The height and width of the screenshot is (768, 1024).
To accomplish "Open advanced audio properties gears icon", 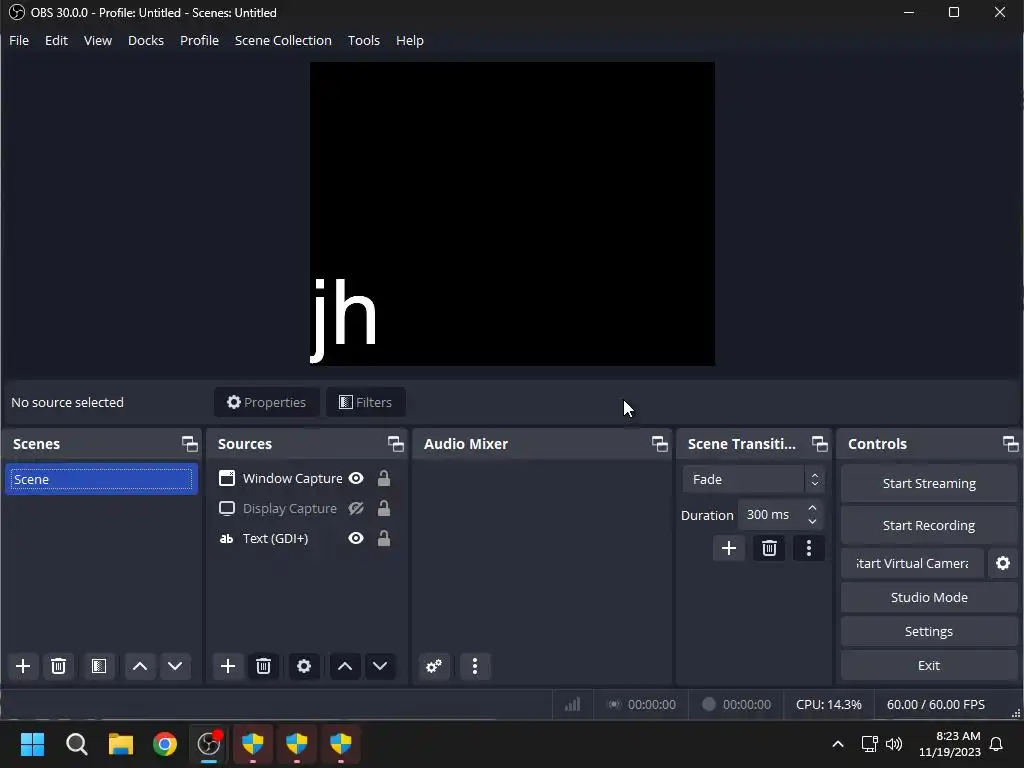I will click(x=434, y=666).
